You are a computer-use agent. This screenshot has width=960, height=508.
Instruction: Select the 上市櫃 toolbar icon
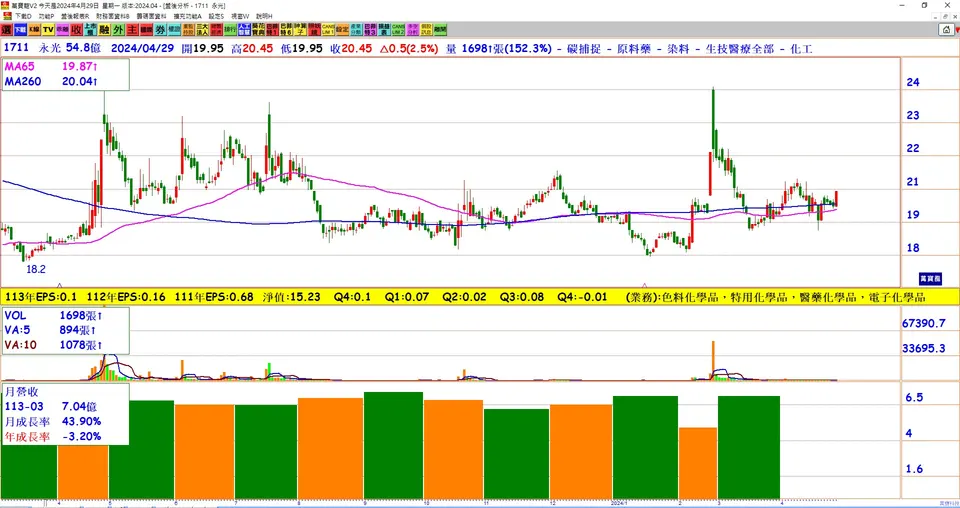[x=90, y=29]
